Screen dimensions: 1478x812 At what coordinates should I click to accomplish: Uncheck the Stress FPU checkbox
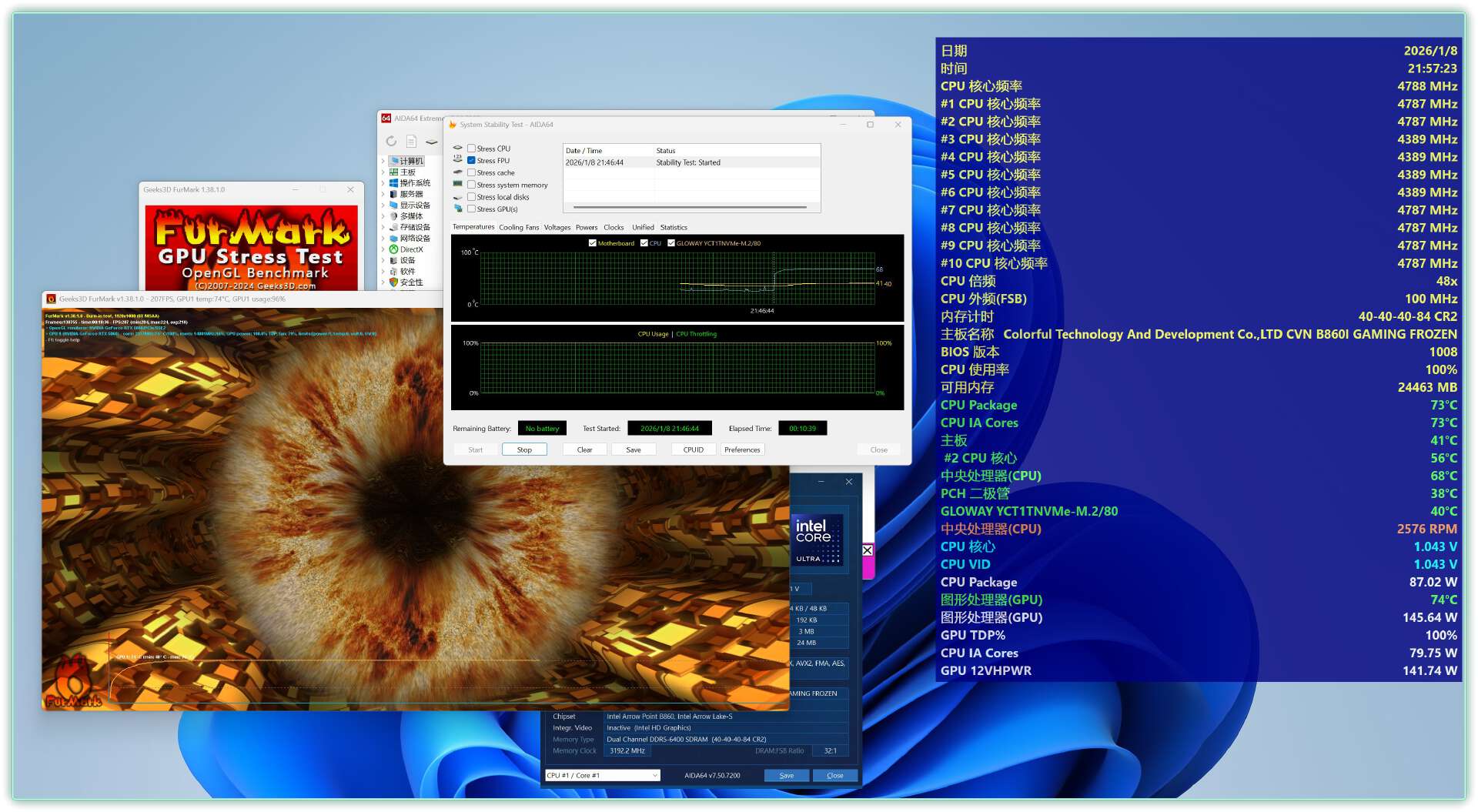(471, 161)
